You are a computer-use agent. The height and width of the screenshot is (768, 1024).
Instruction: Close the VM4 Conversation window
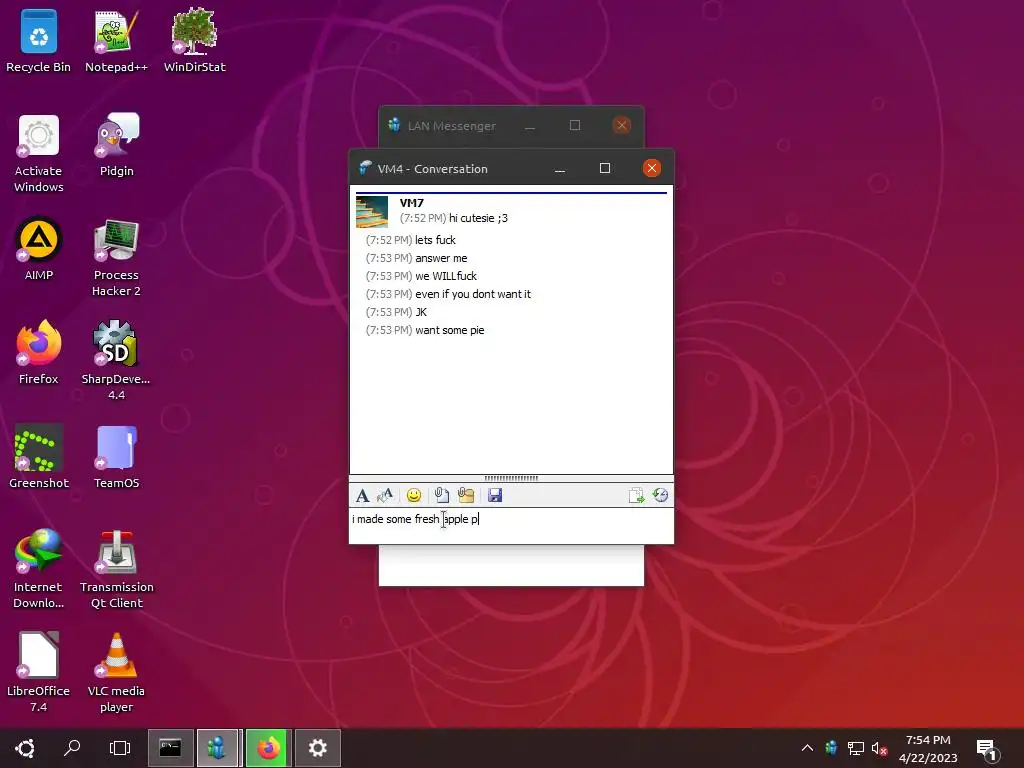[651, 168]
